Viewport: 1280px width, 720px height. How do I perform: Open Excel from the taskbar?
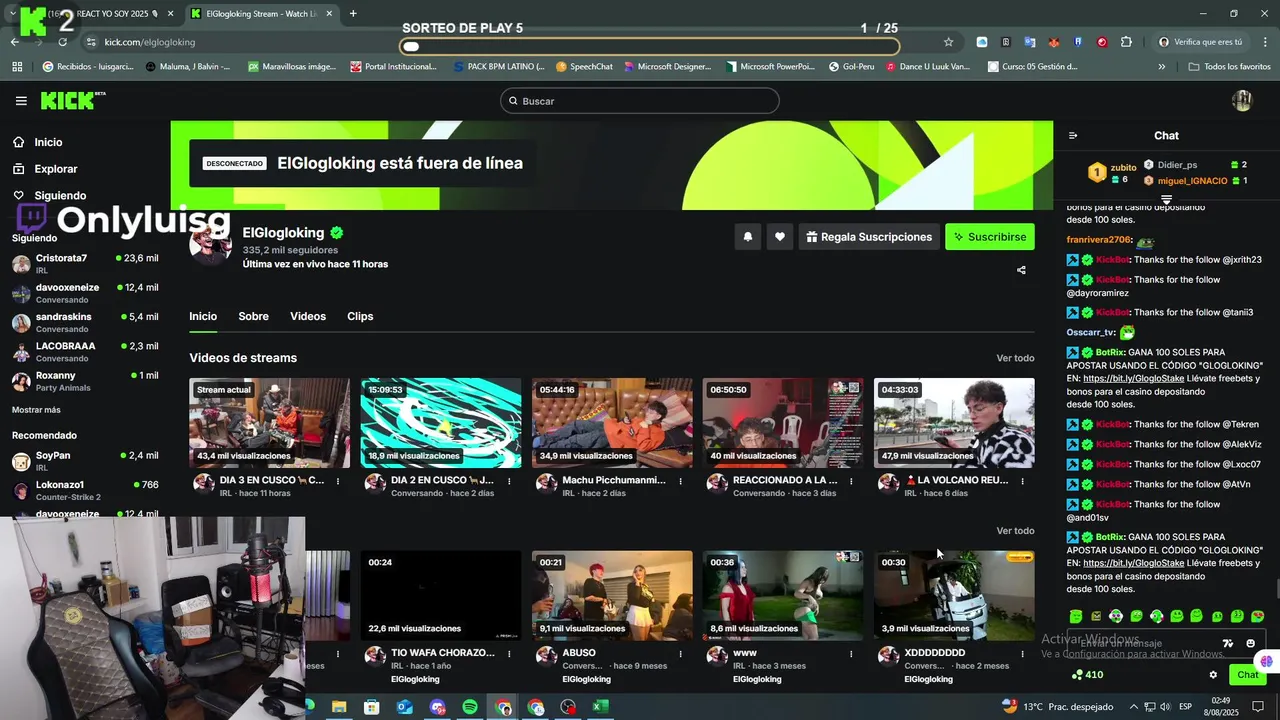click(x=600, y=707)
